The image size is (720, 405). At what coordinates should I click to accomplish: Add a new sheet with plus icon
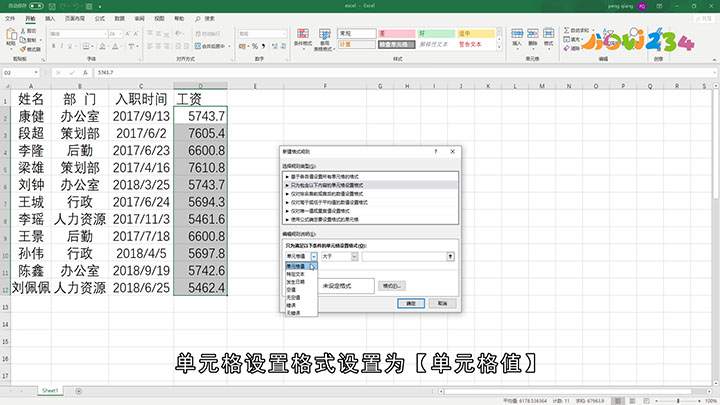click(79, 391)
